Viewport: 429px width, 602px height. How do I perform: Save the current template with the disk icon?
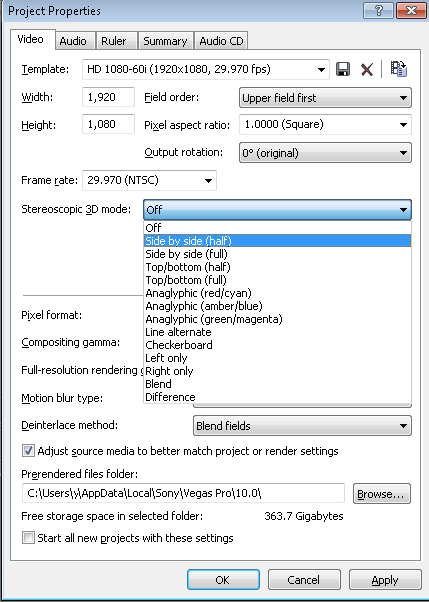343,69
